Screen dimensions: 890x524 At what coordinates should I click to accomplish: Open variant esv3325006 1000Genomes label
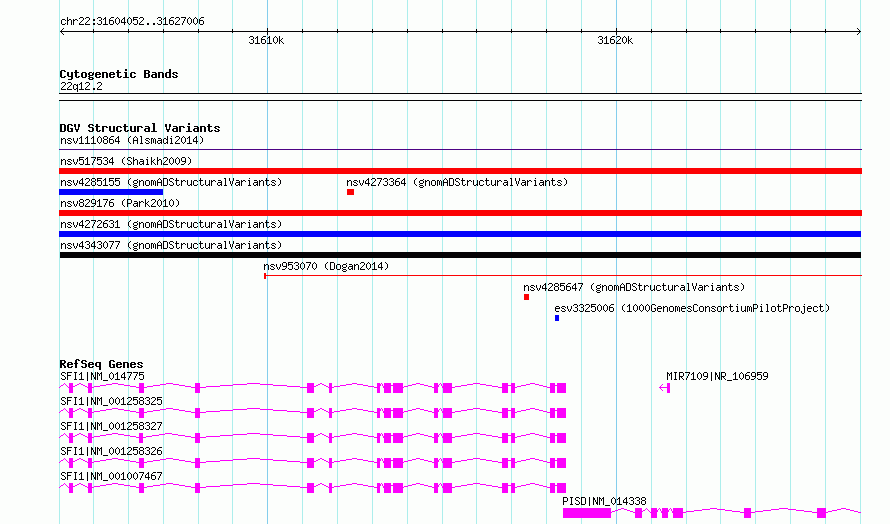point(692,308)
